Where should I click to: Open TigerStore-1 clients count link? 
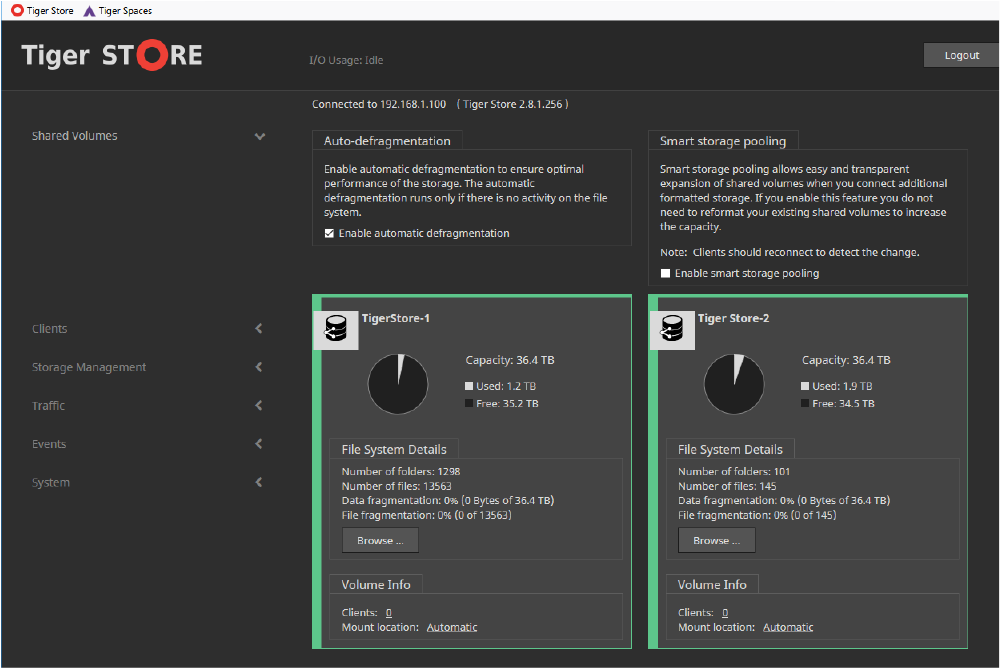tap(389, 612)
